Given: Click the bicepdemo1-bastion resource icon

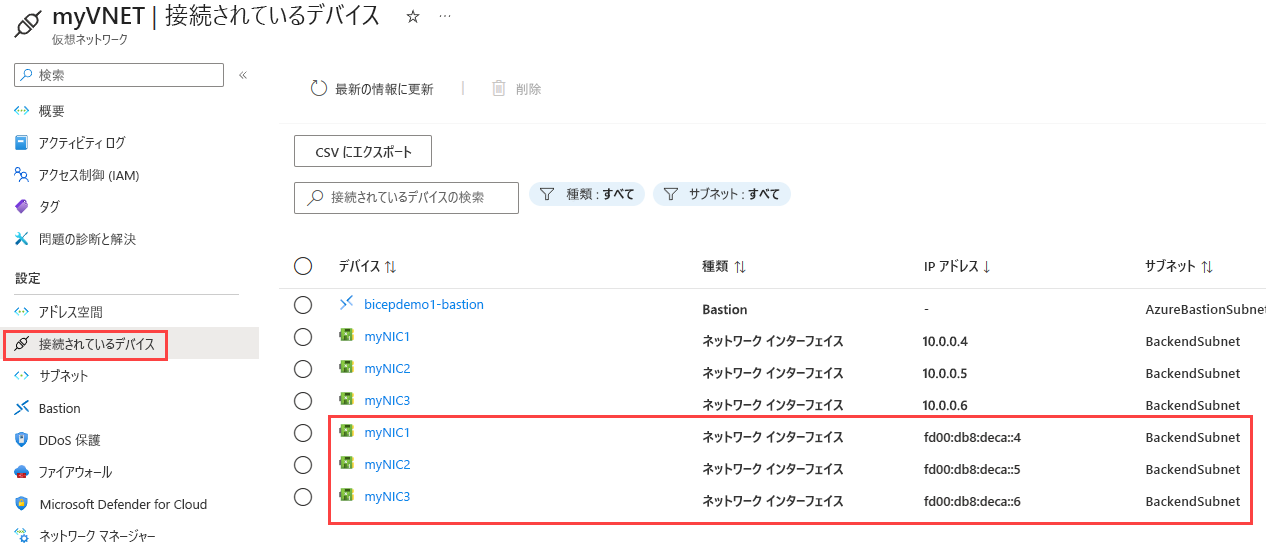Looking at the screenshot, I should click(347, 303).
